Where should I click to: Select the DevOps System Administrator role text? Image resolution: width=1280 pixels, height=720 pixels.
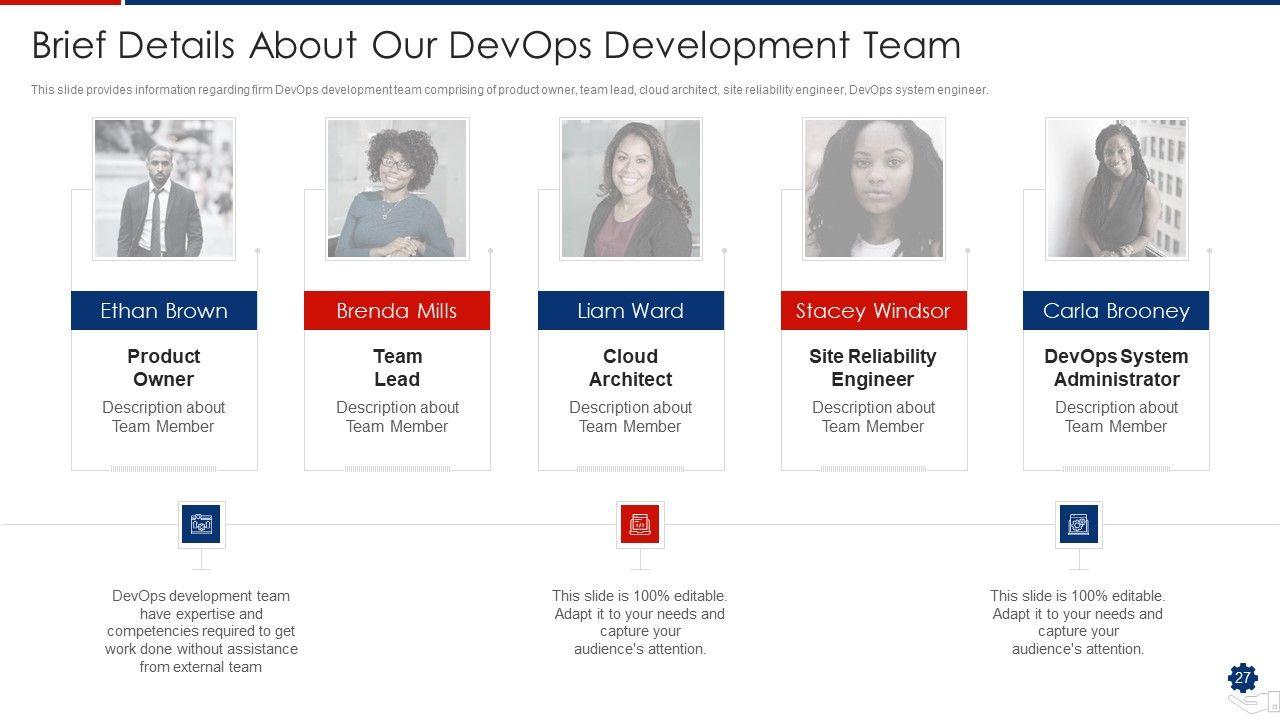click(x=1116, y=368)
